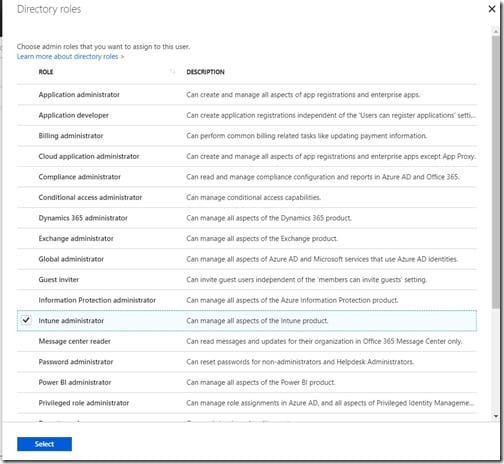Click the Intune administrator role name
This screenshot has width=504, height=464.
71,321
